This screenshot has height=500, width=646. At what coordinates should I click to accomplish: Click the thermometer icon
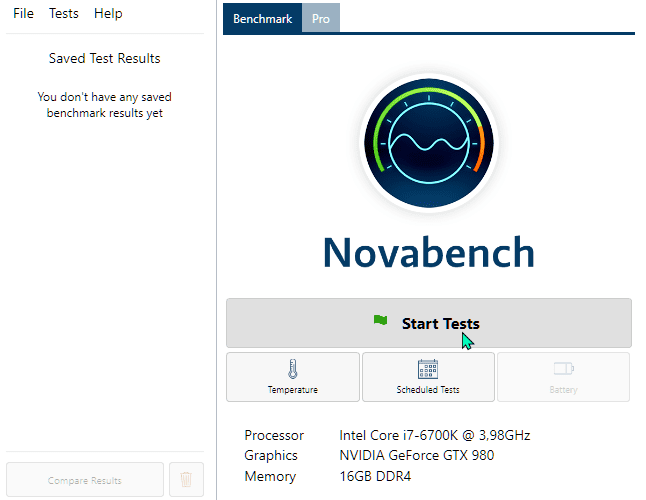click(293, 369)
